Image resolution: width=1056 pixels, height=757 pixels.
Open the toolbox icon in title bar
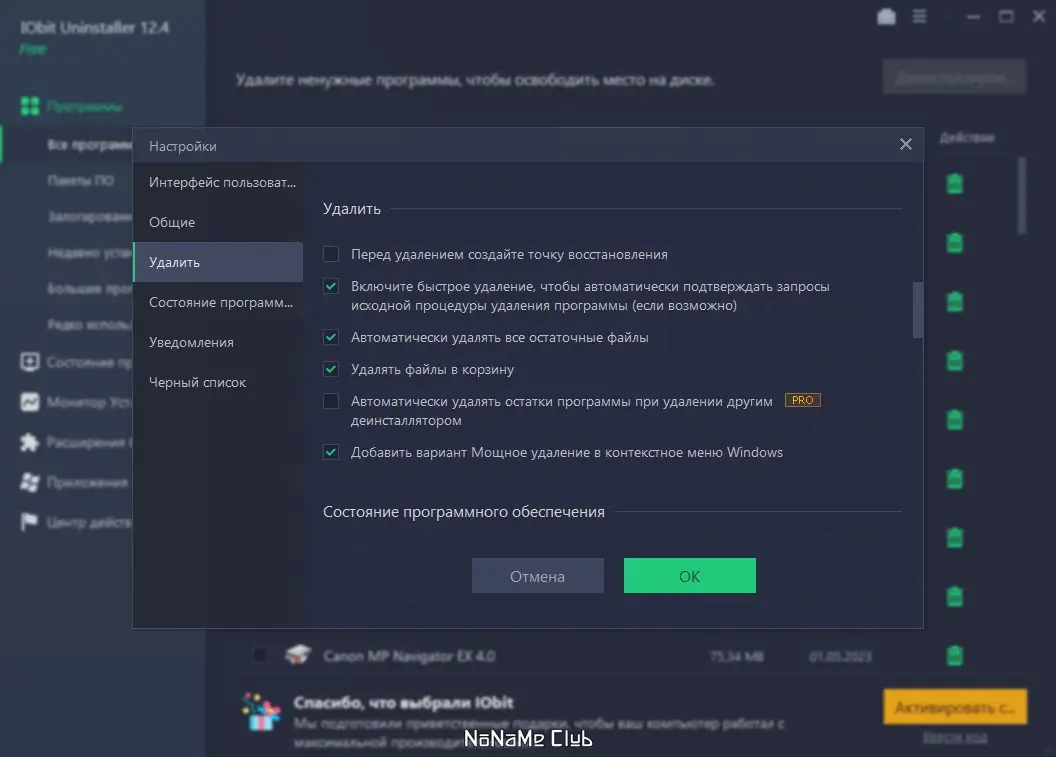(x=886, y=16)
